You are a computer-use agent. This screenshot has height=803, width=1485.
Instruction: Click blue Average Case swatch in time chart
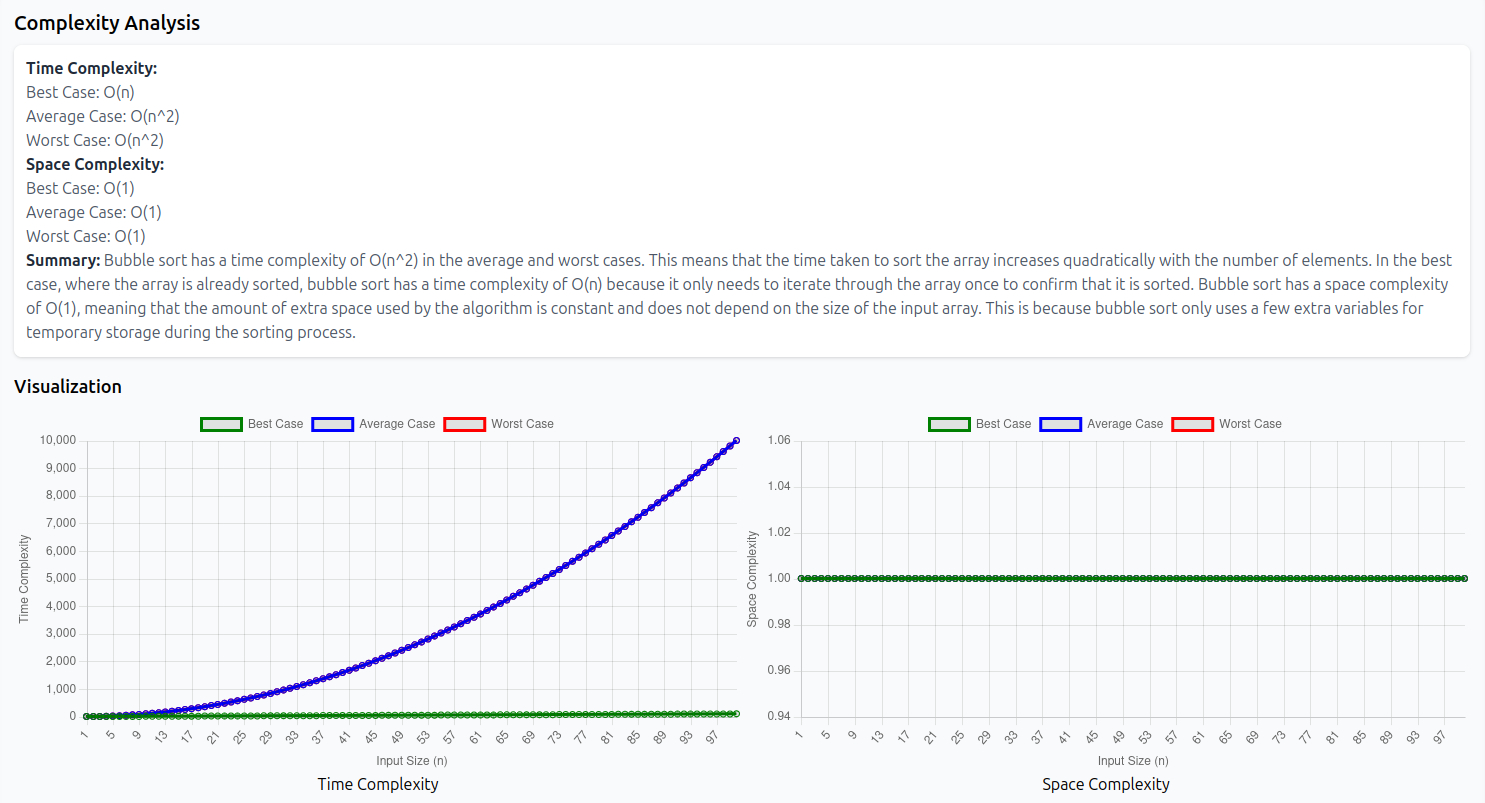pos(333,424)
